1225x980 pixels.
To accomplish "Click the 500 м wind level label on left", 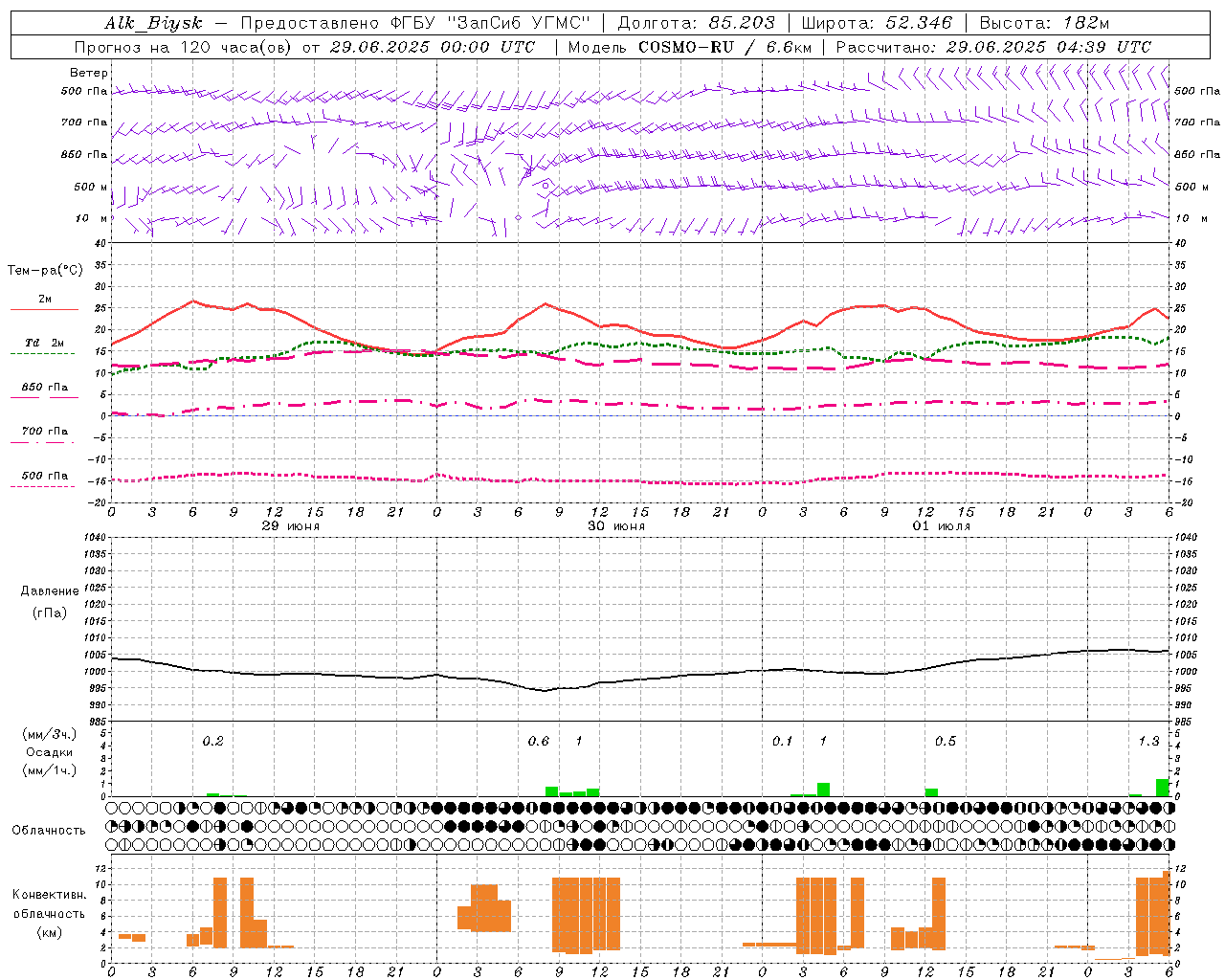I will (92, 187).
